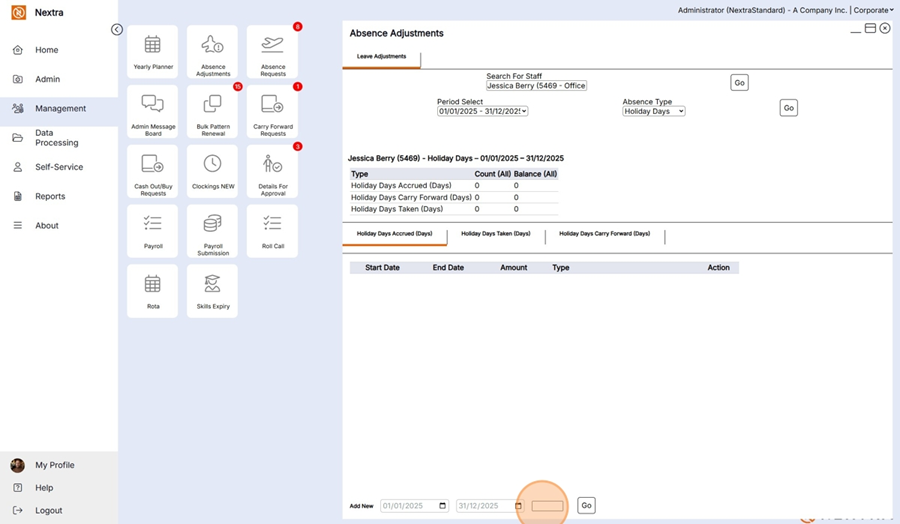Switch to Holiday Days Taken tab
Screen dimensions: 900x524
495,234
